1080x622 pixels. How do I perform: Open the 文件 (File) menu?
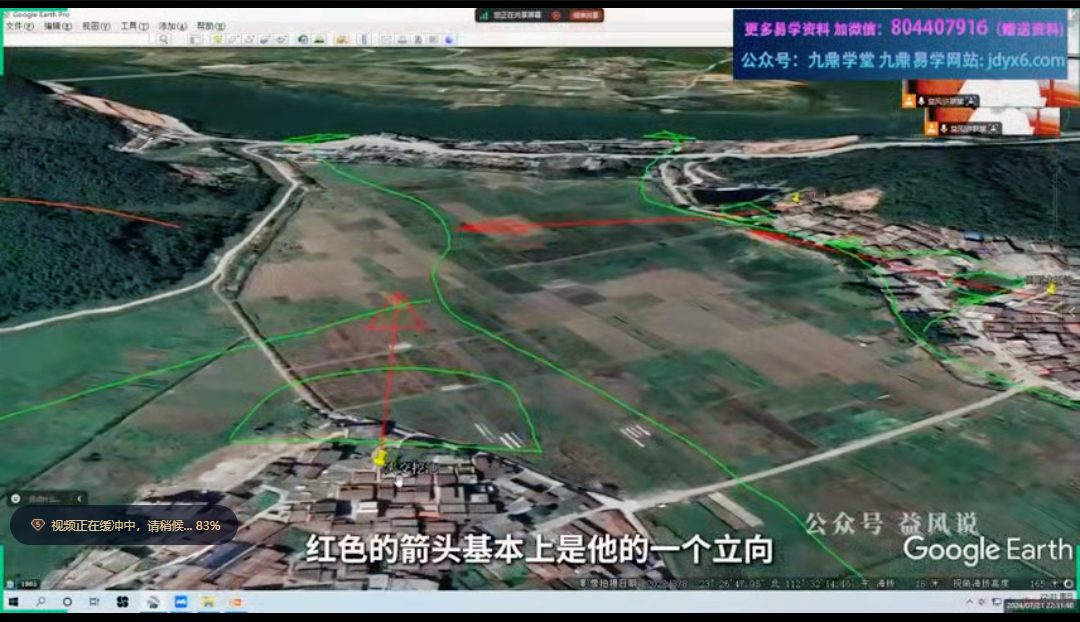click(x=19, y=26)
